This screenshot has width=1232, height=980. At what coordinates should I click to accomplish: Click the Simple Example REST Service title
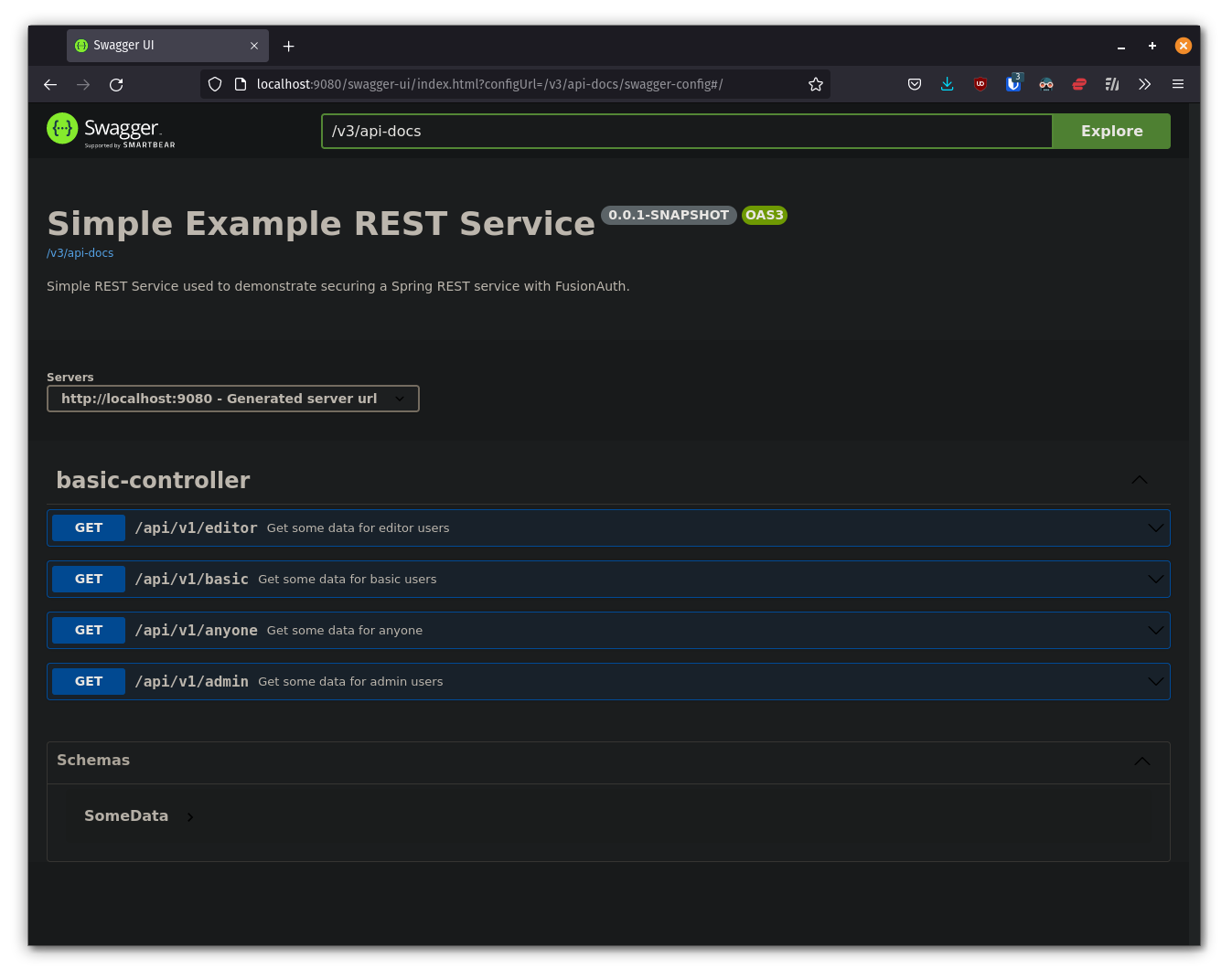(321, 223)
